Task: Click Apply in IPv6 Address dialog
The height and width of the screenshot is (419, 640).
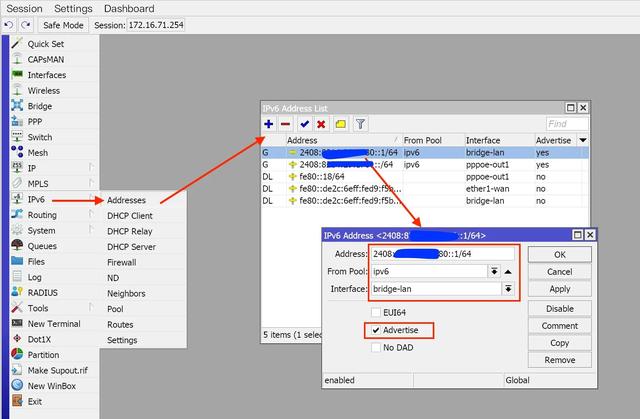Action: click(560, 289)
